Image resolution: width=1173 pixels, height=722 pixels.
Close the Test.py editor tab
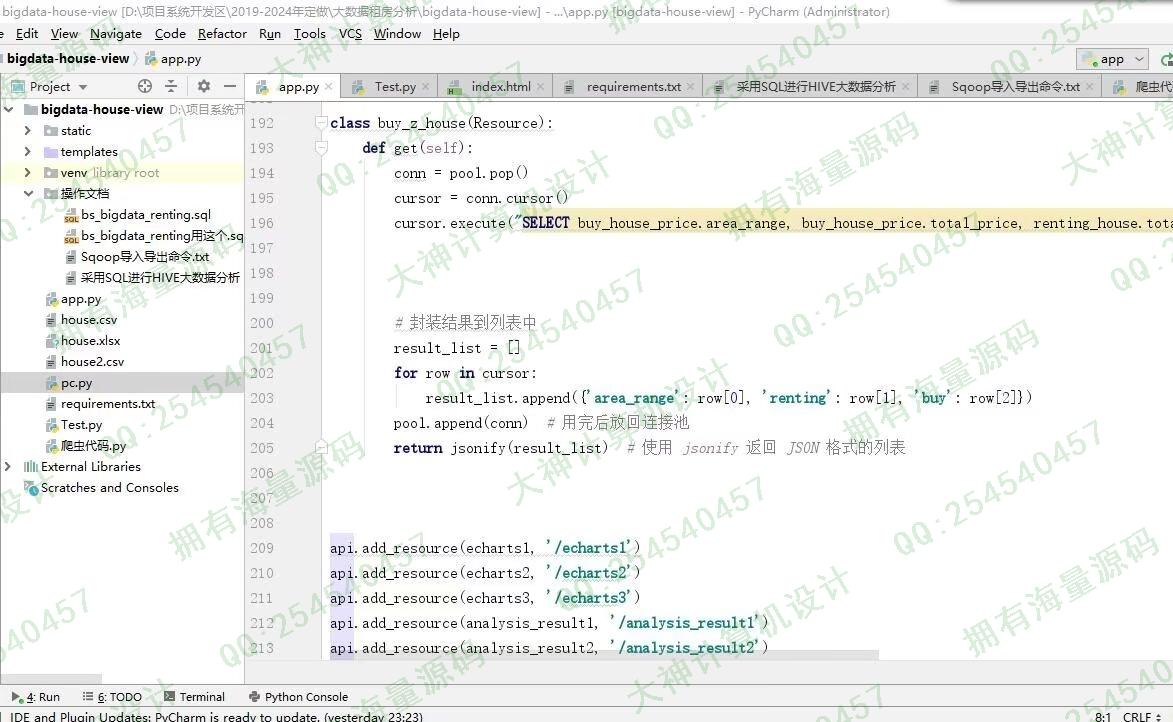[426, 87]
